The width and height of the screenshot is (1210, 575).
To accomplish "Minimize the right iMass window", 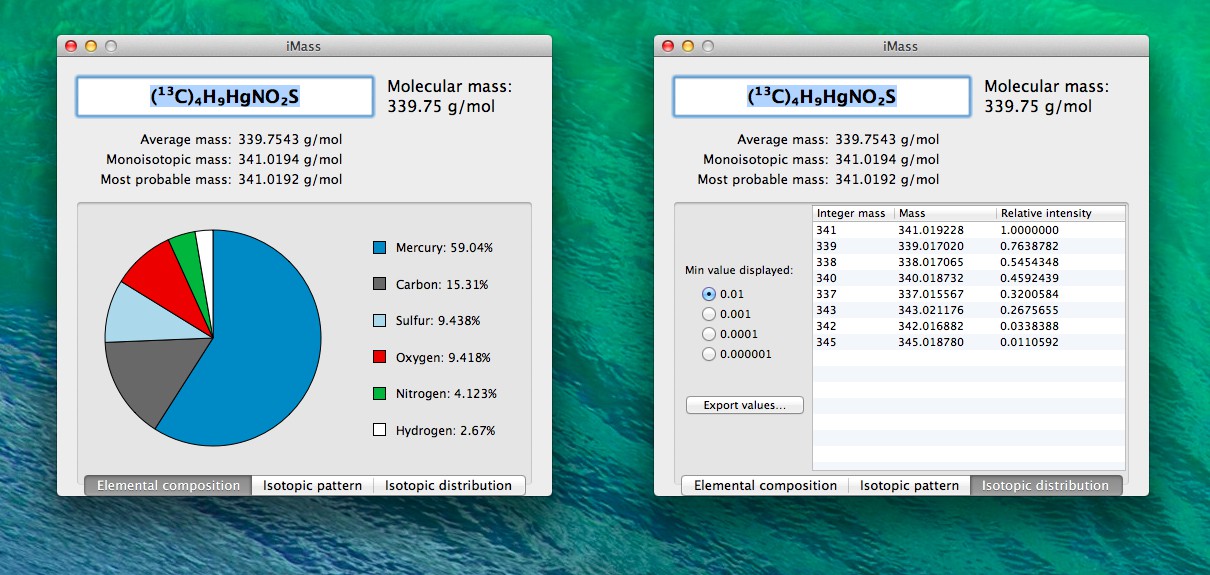I will (x=688, y=46).
